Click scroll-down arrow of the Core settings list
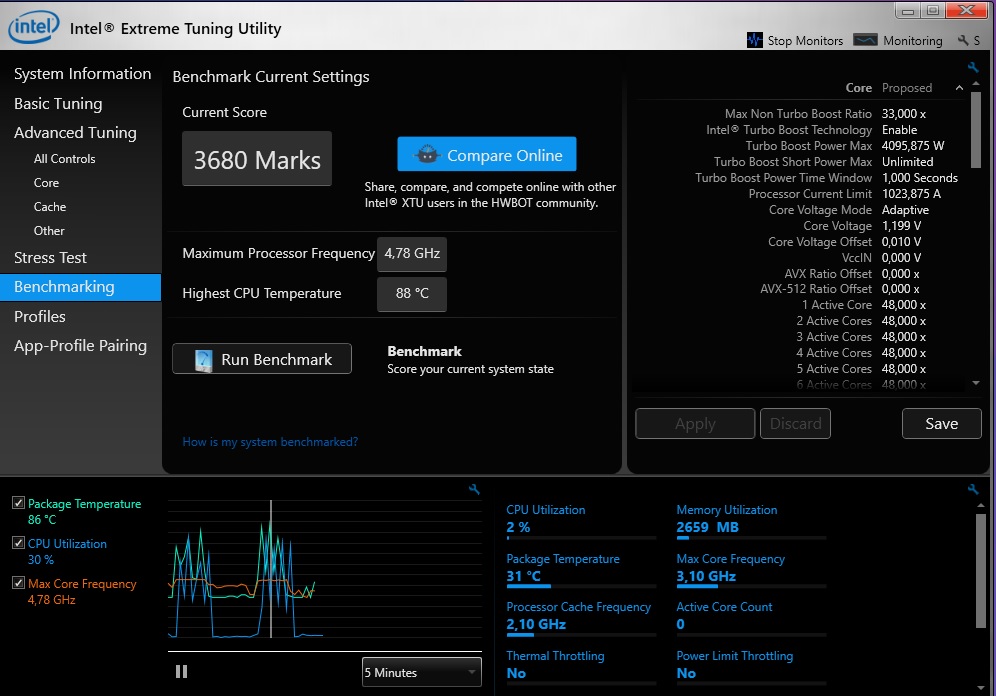Viewport: 996px width, 696px height. click(976, 383)
